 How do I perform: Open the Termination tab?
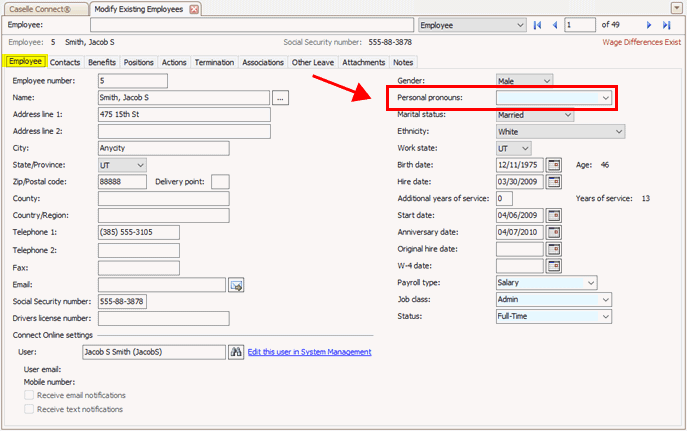coord(214,62)
